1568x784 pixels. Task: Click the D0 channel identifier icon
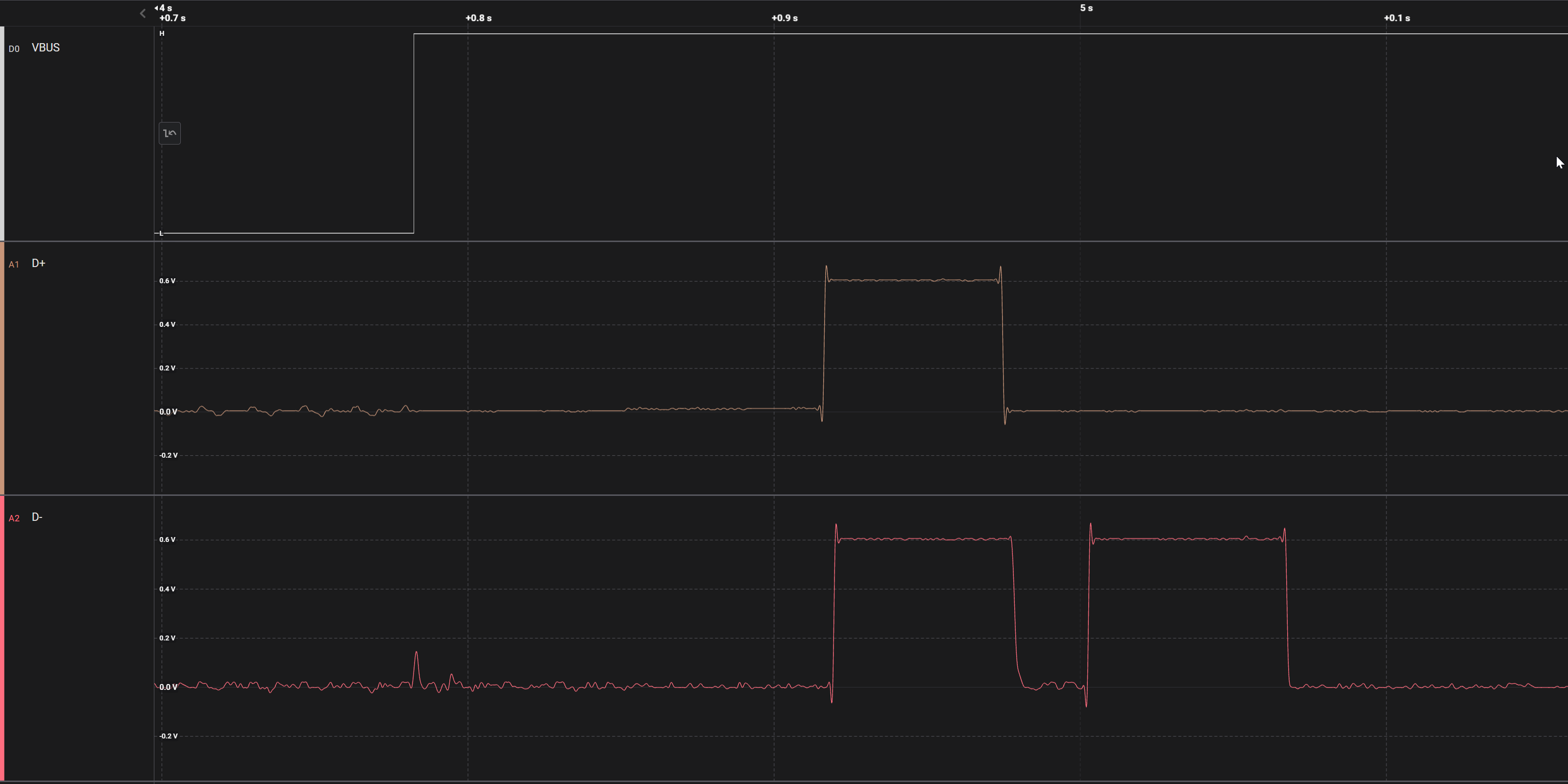(x=14, y=49)
